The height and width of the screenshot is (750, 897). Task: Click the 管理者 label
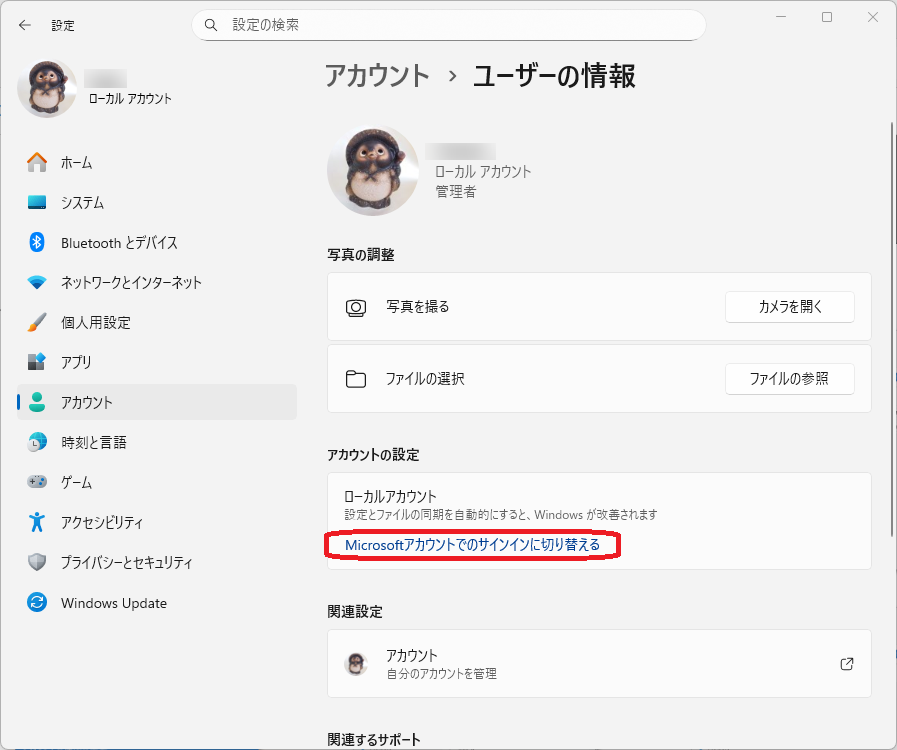click(455, 192)
